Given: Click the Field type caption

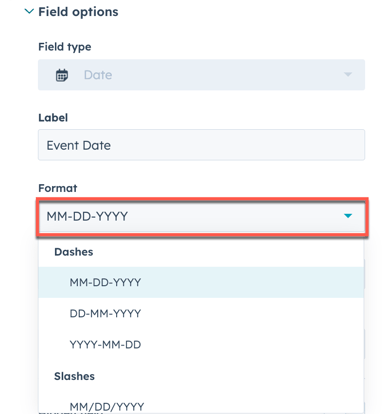Looking at the screenshot, I should click(x=65, y=47).
